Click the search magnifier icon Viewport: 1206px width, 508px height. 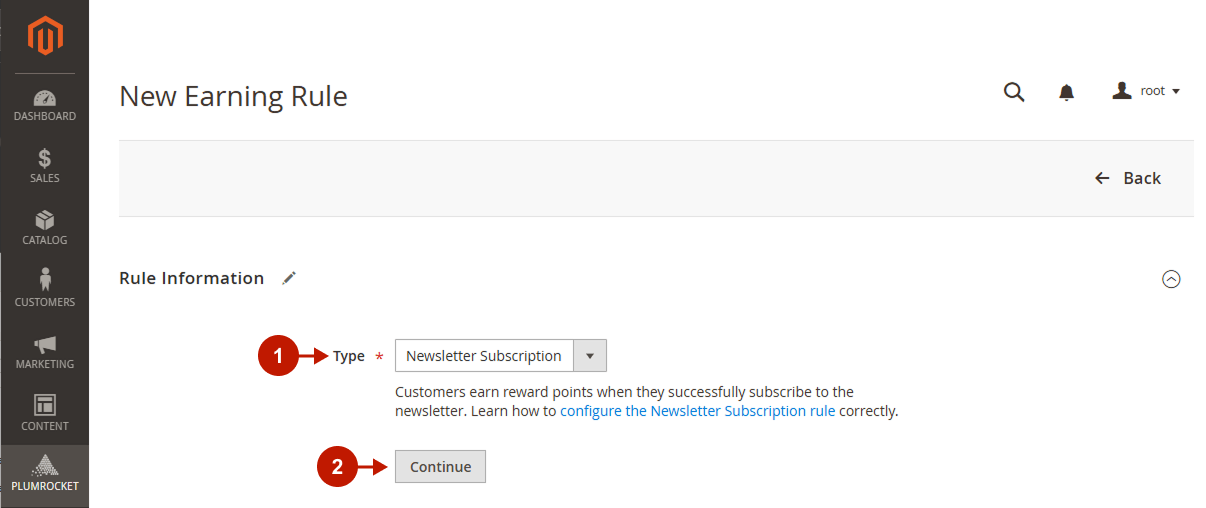(1014, 92)
